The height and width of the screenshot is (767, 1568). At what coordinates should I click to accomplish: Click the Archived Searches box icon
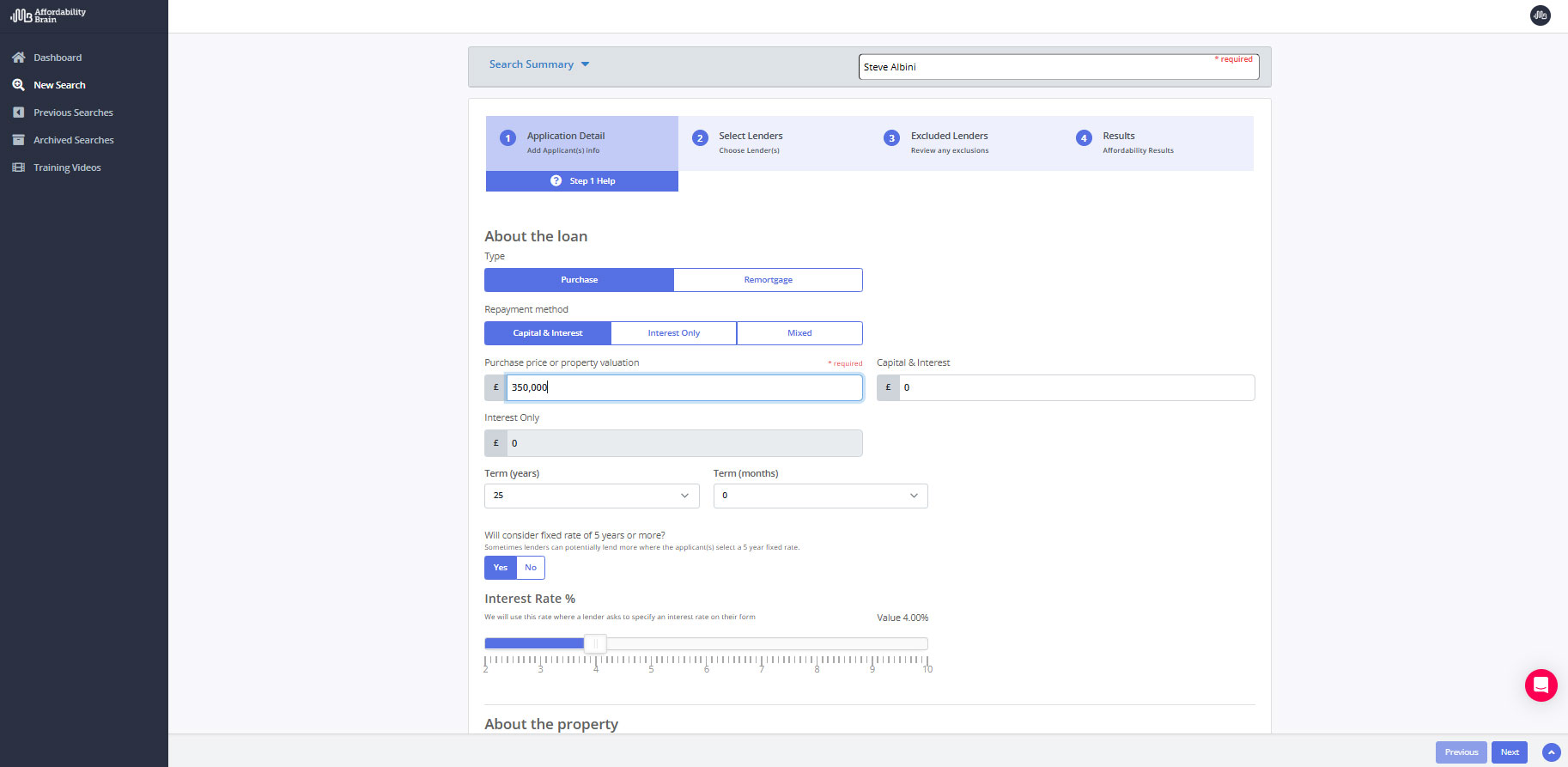click(x=18, y=140)
